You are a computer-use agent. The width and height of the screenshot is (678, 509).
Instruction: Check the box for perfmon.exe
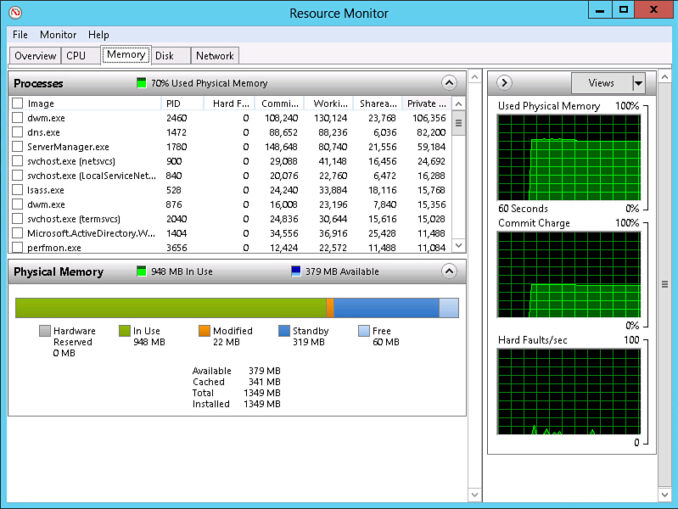pyautogui.click(x=17, y=247)
